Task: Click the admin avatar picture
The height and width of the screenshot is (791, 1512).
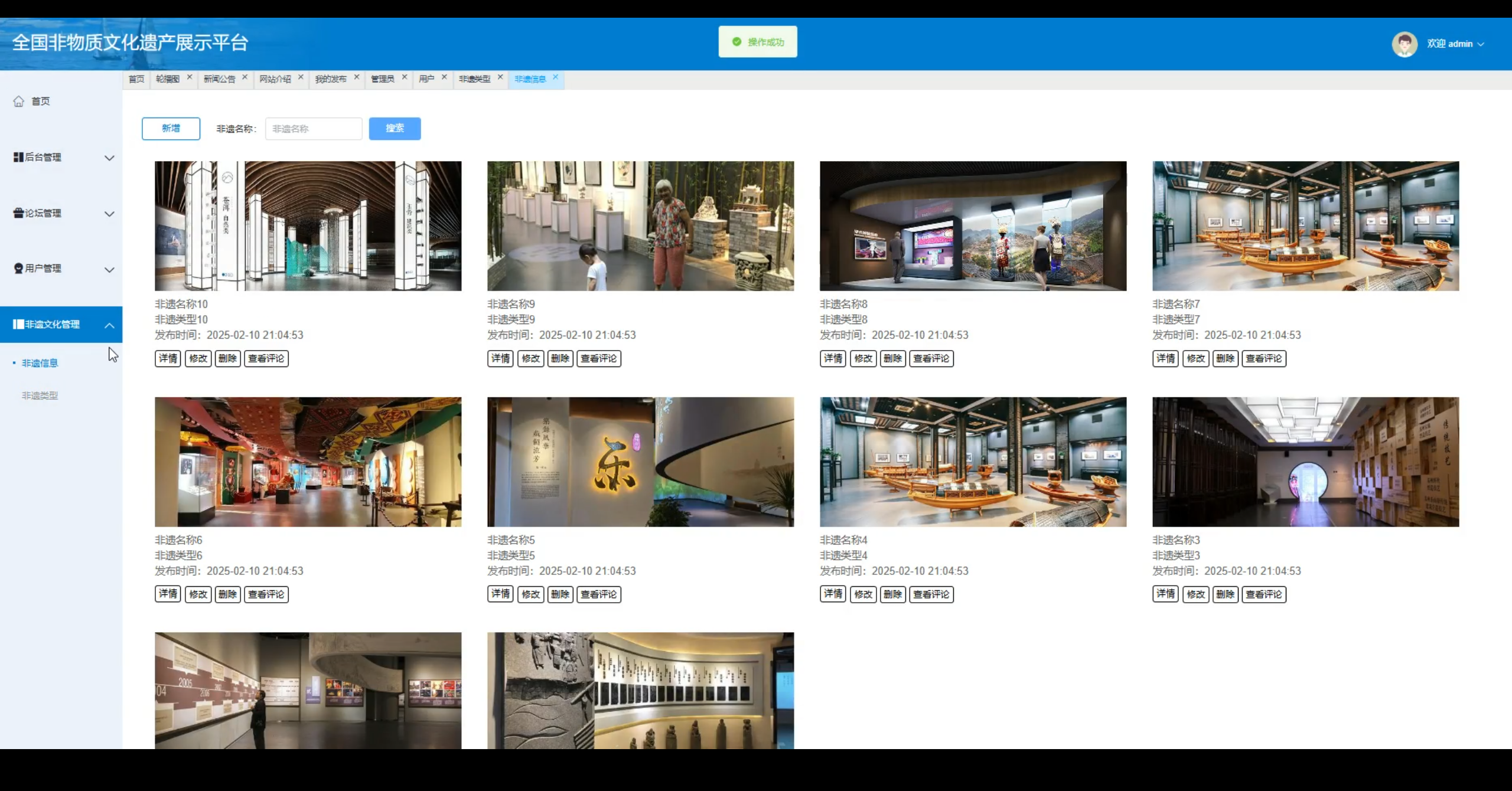Action: pos(1404,44)
